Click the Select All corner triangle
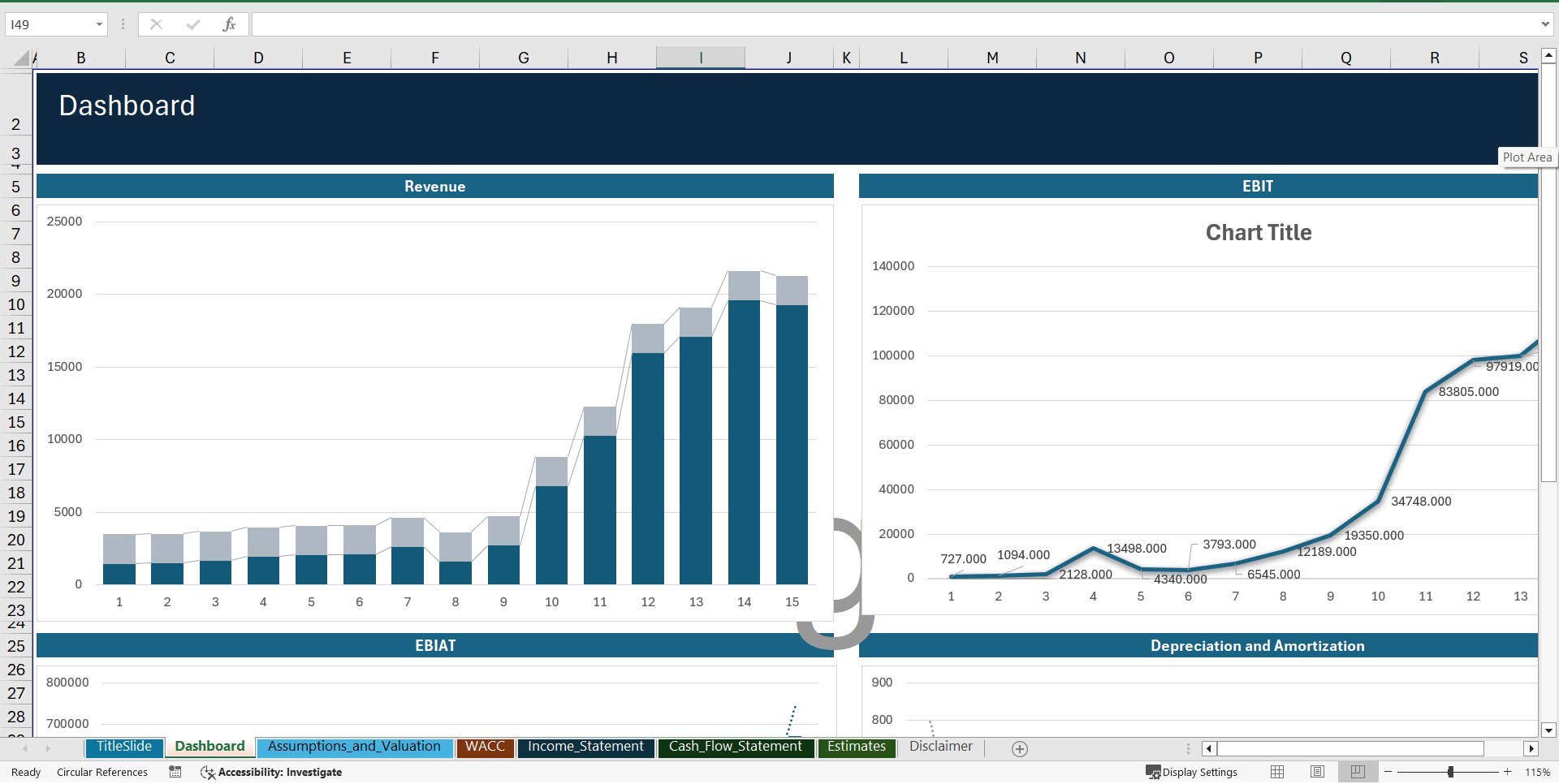Viewport: 1559px width, 784px height. tap(21, 58)
